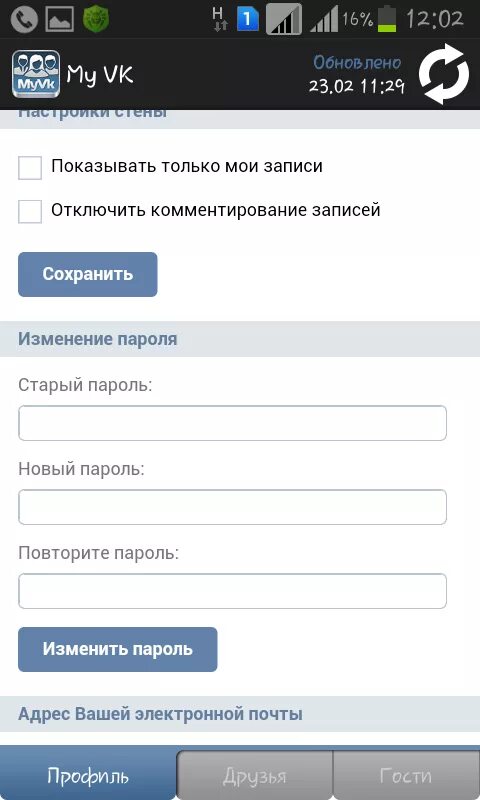Tap the refresh sync arrows icon

coord(444,74)
